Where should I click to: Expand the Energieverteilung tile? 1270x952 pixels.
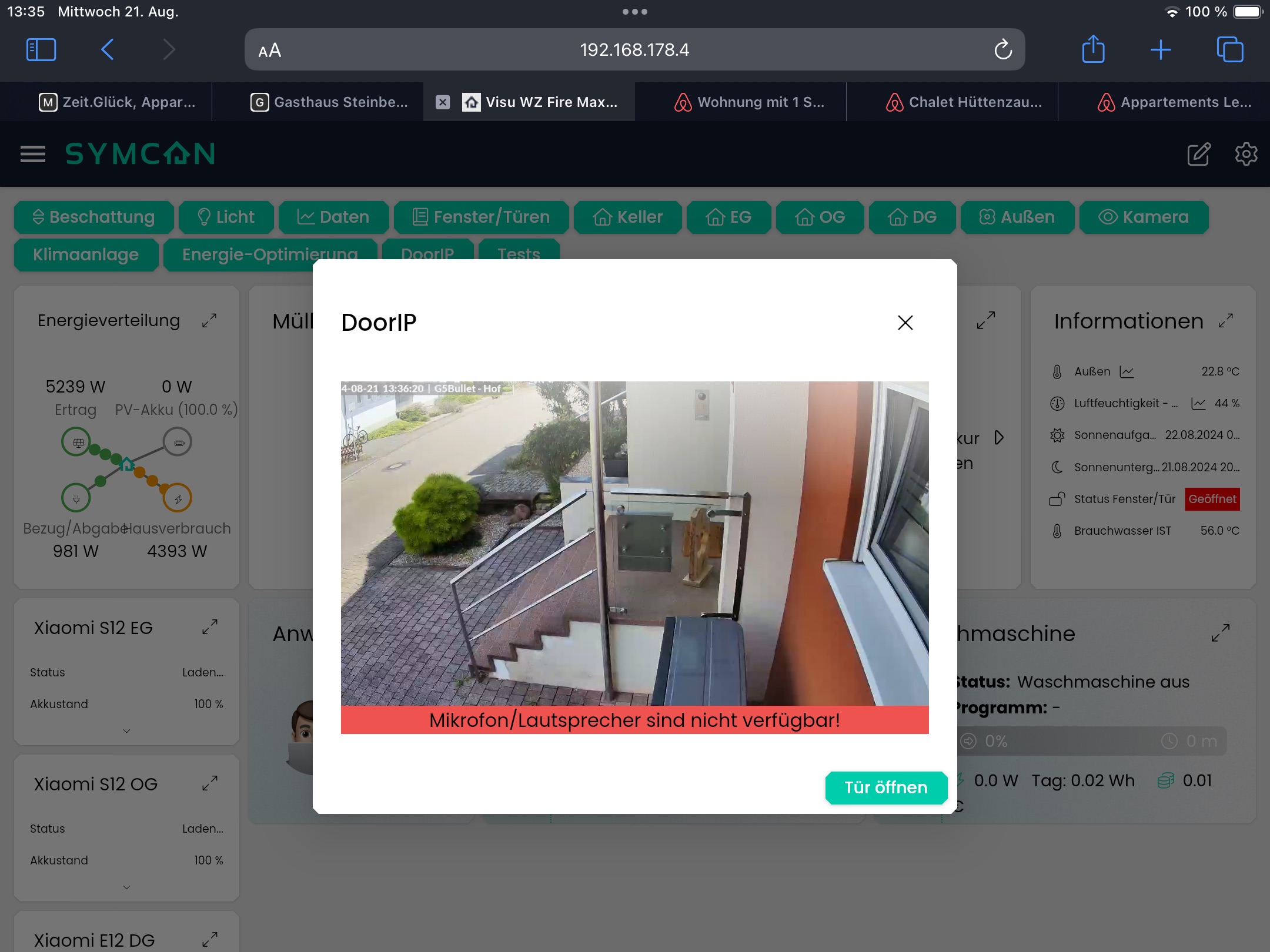(209, 321)
